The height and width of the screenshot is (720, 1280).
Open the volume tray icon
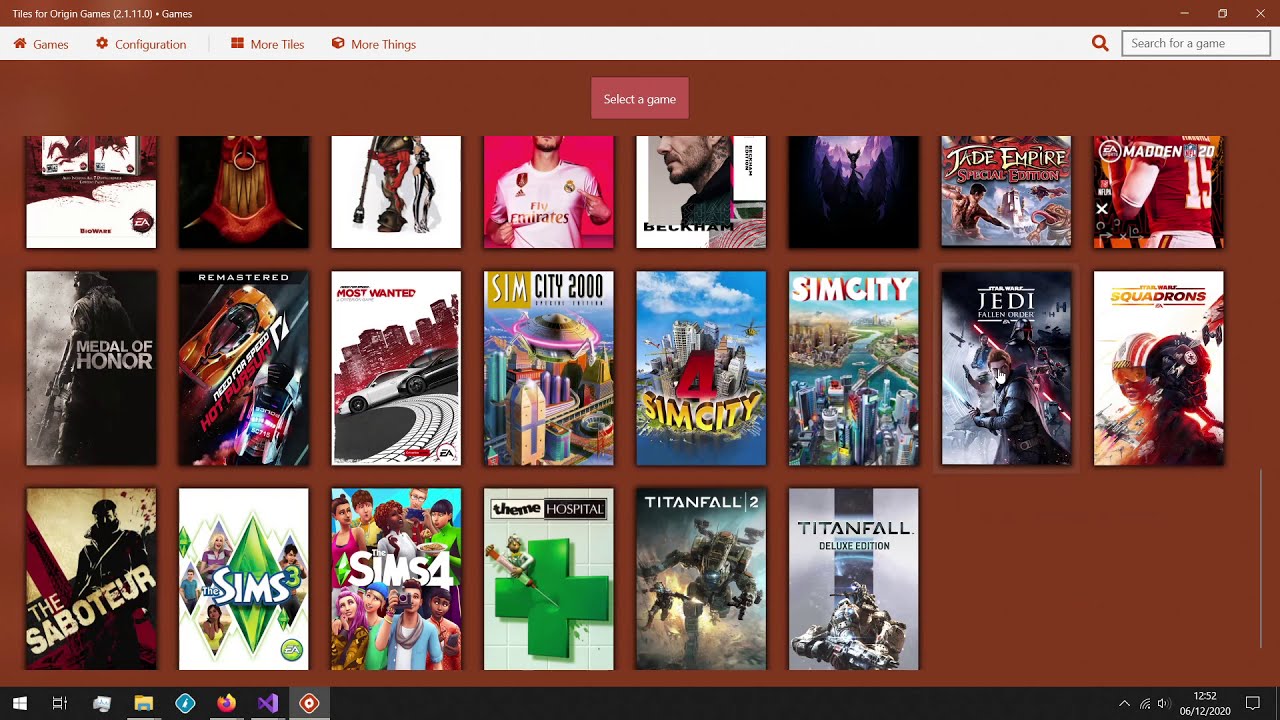click(1163, 703)
